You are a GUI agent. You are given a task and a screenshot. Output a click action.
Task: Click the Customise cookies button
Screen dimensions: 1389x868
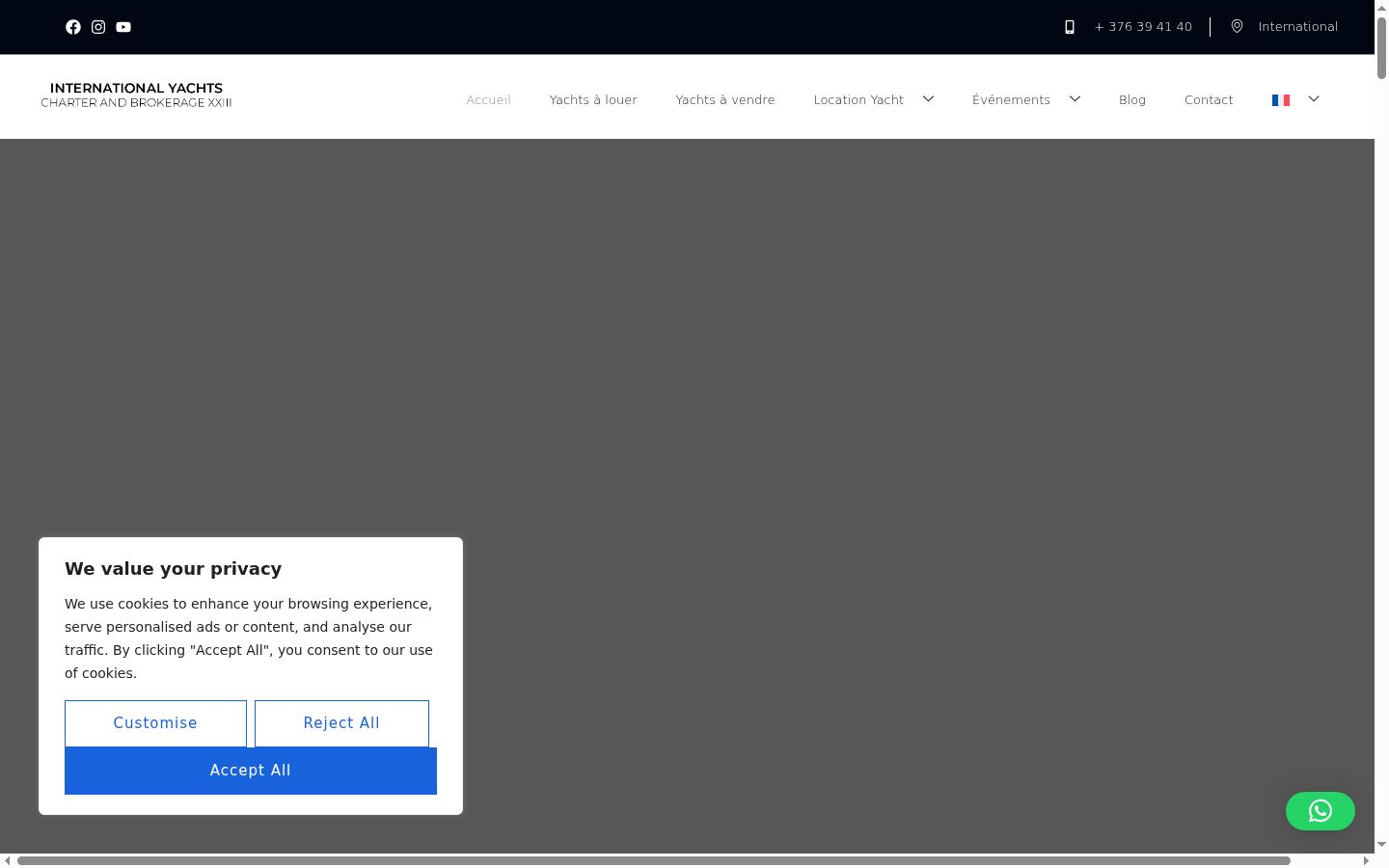[x=155, y=723]
